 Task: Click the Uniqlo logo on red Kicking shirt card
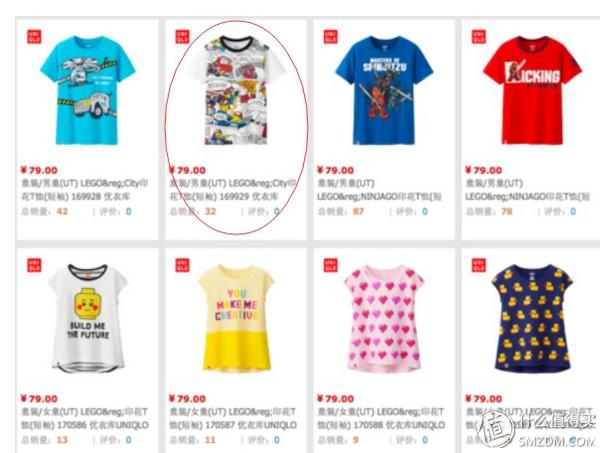[479, 37]
